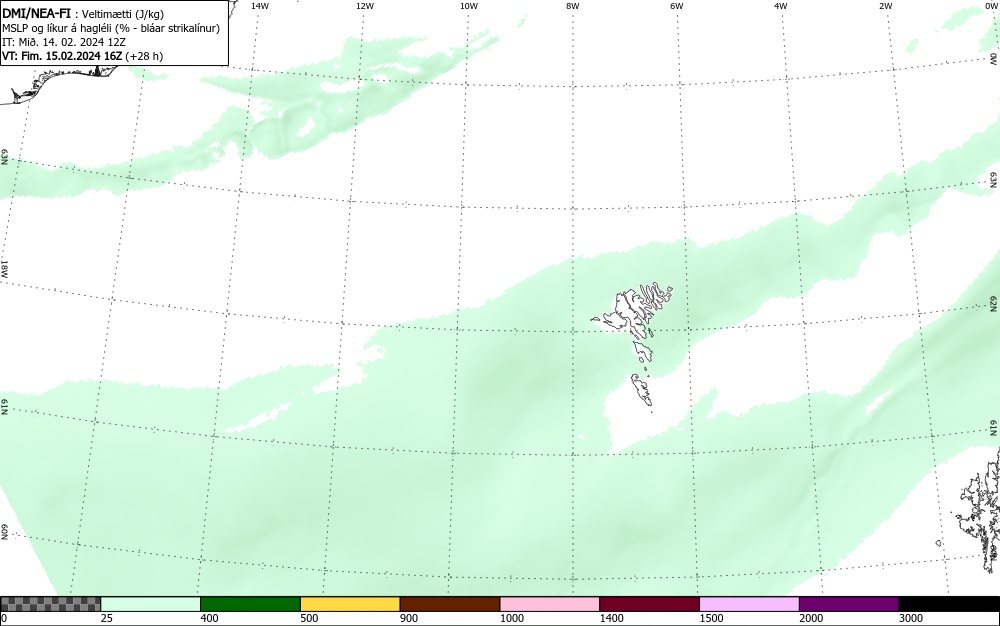Click the black above-3000 legend swatch

click(x=949, y=604)
